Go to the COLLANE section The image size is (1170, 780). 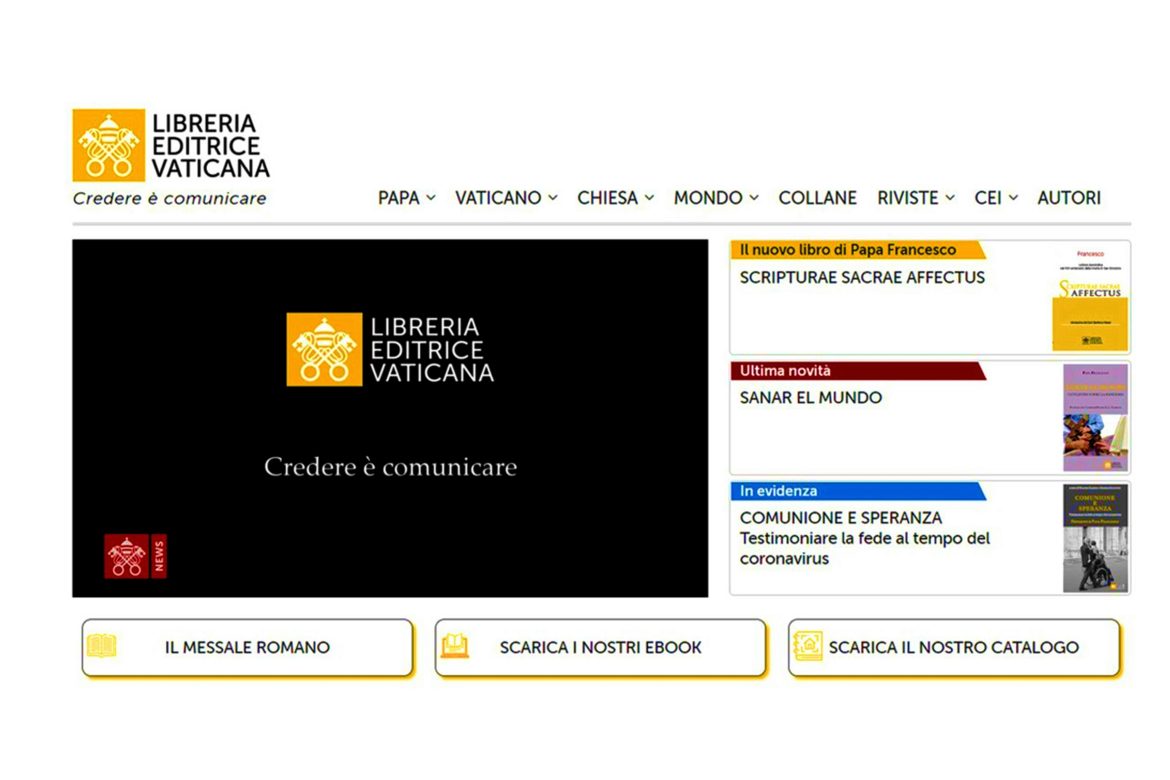[818, 198]
